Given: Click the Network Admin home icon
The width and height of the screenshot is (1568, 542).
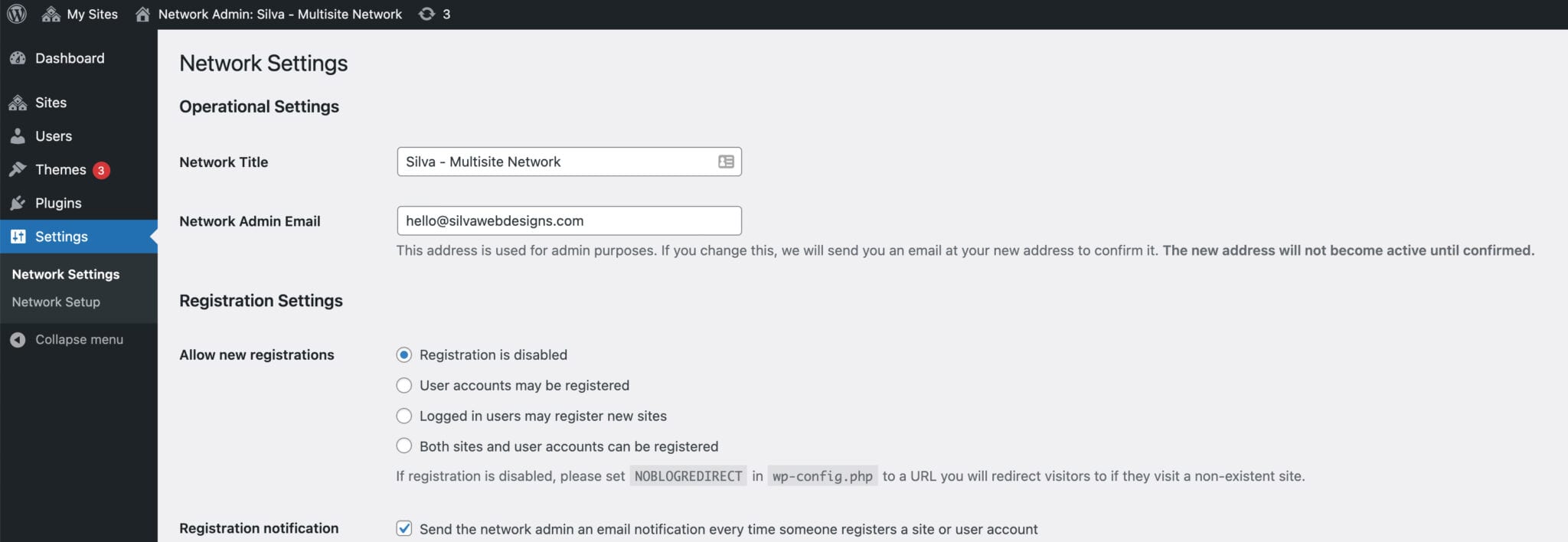Looking at the screenshot, I should tap(142, 14).
